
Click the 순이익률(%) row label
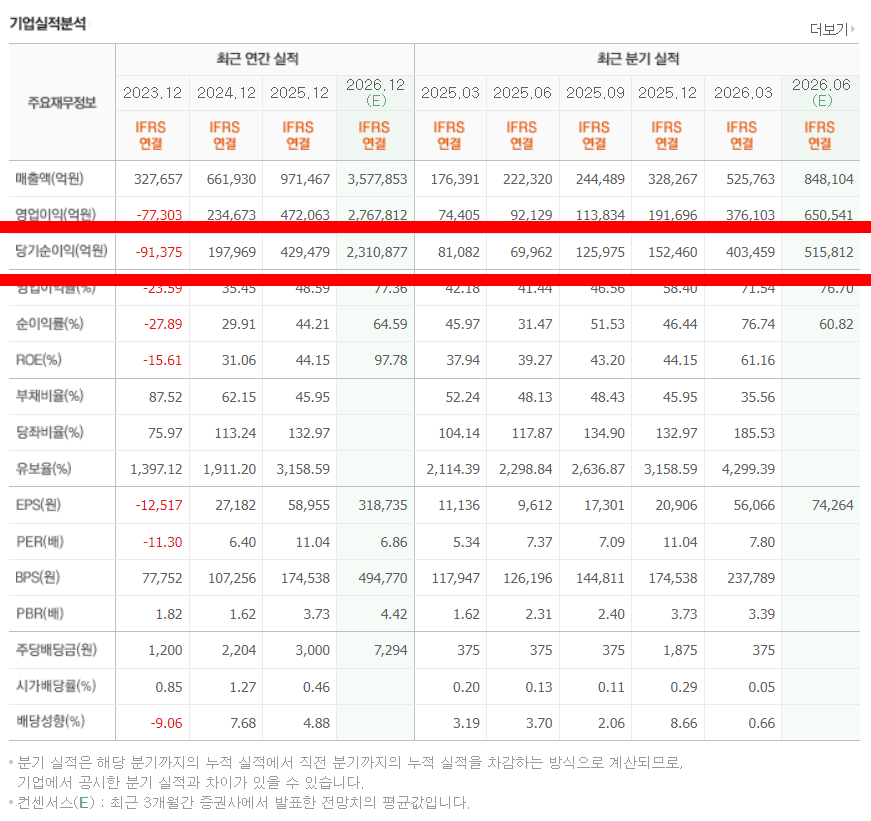[x=49, y=323]
